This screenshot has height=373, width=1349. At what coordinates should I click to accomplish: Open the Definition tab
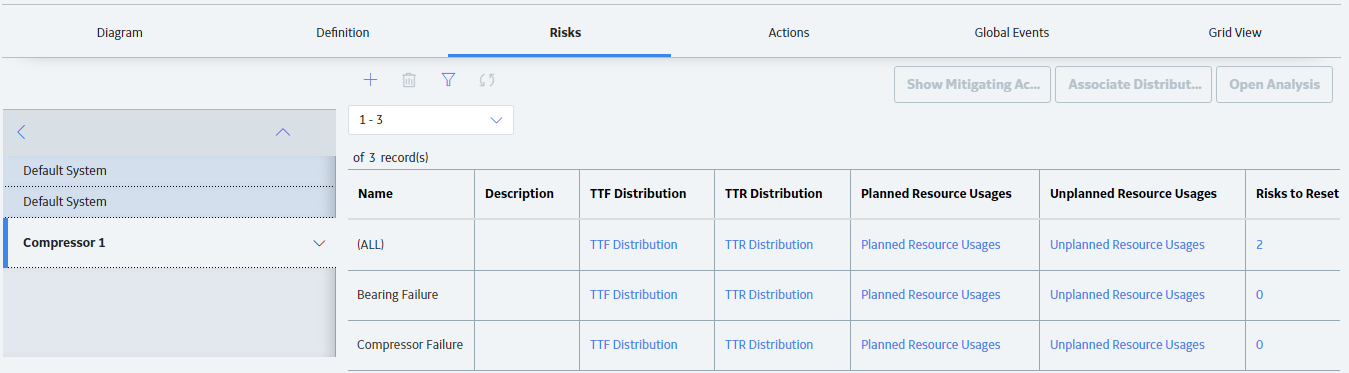click(x=343, y=32)
